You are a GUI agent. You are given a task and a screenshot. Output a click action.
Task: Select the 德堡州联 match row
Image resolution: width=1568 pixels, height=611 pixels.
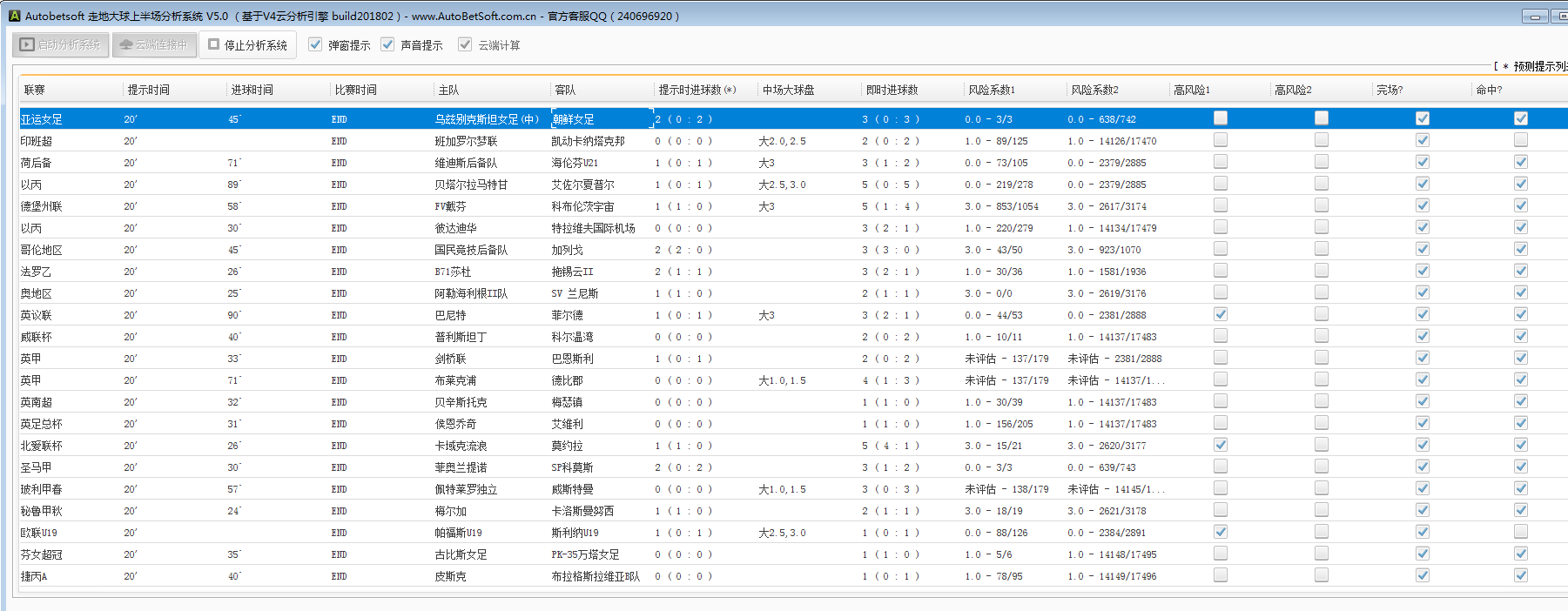[42, 206]
